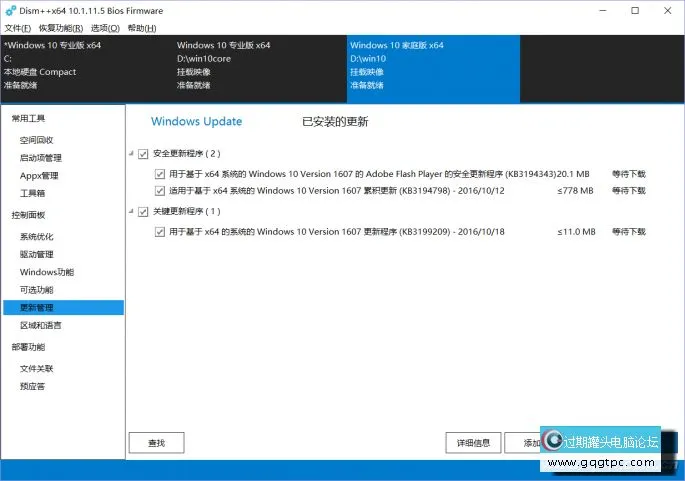The height and width of the screenshot is (481, 685).
Task: Click the 控制面板 section header
Action: click(28, 215)
